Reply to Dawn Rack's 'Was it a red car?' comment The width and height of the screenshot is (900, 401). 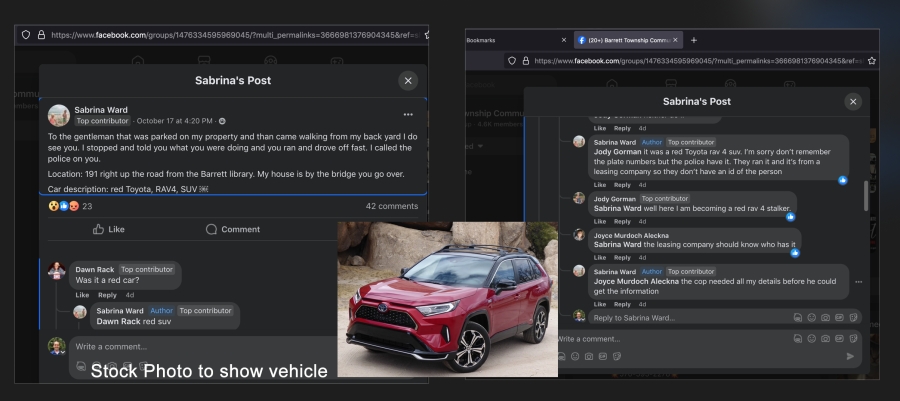(107, 295)
